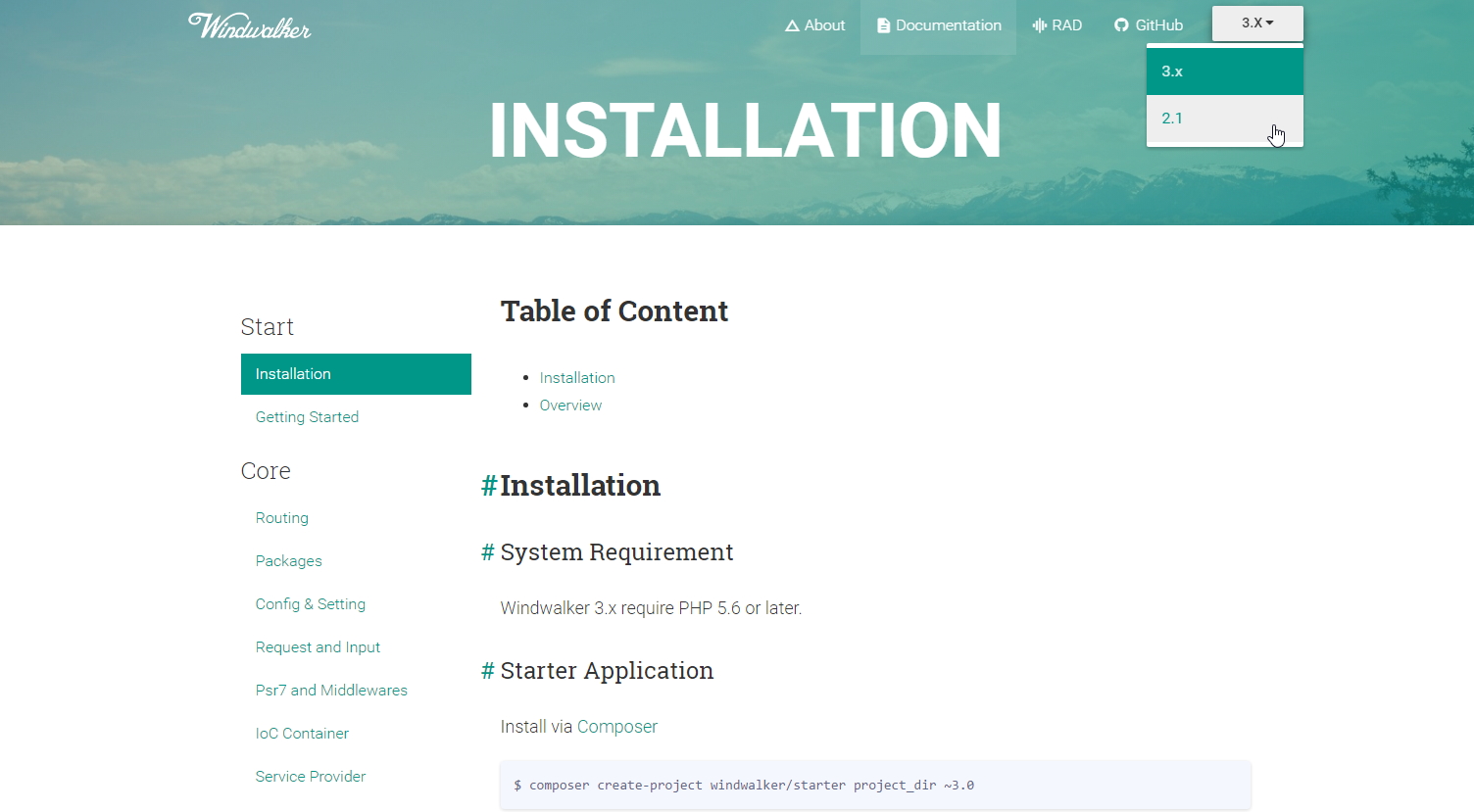1474x812 pixels.
Task: Click the Documentation file icon
Action: pyautogui.click(x=883, y=25)
